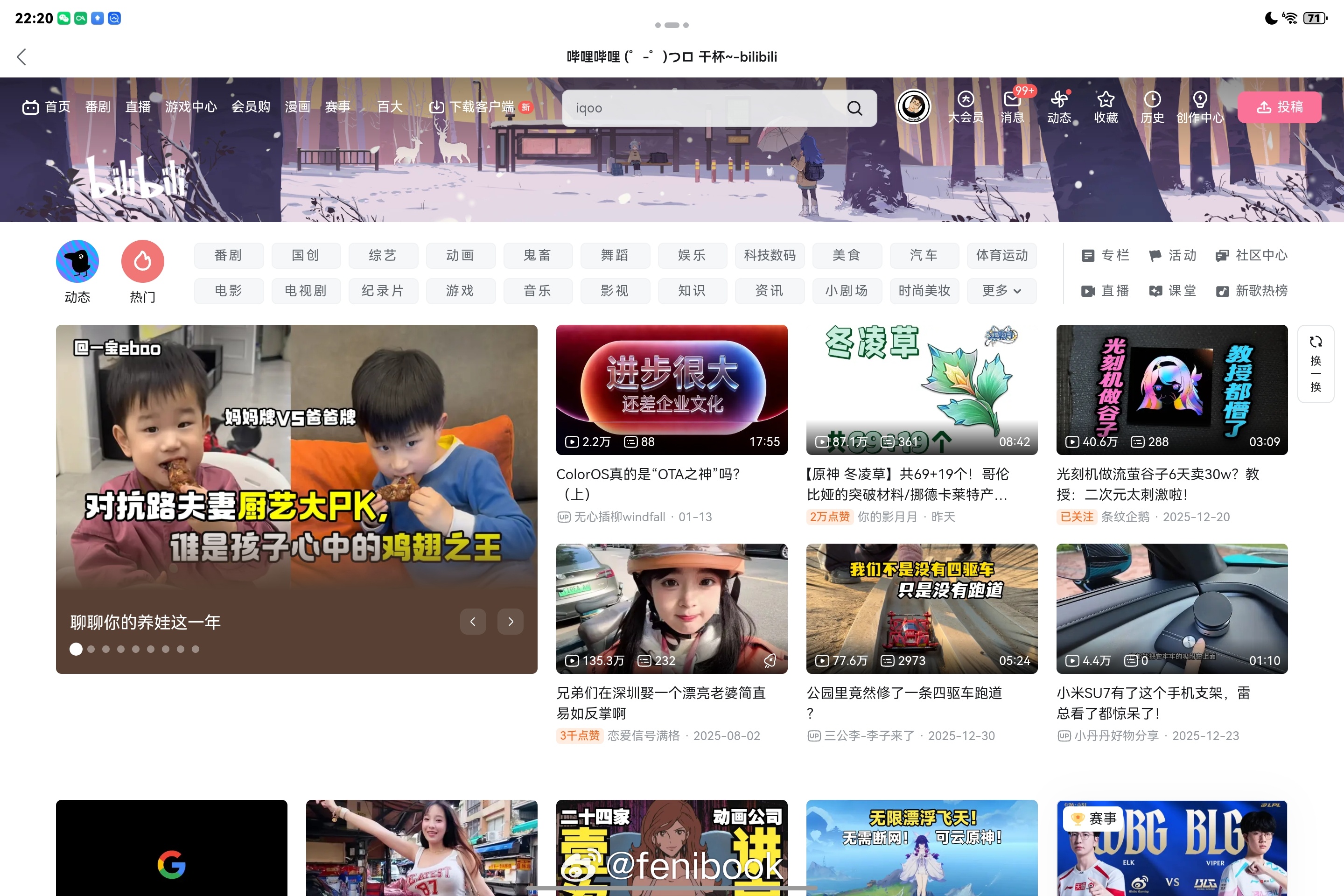Click the search magnifier icon
1344x896 pixels.
[x=854, y=108]
